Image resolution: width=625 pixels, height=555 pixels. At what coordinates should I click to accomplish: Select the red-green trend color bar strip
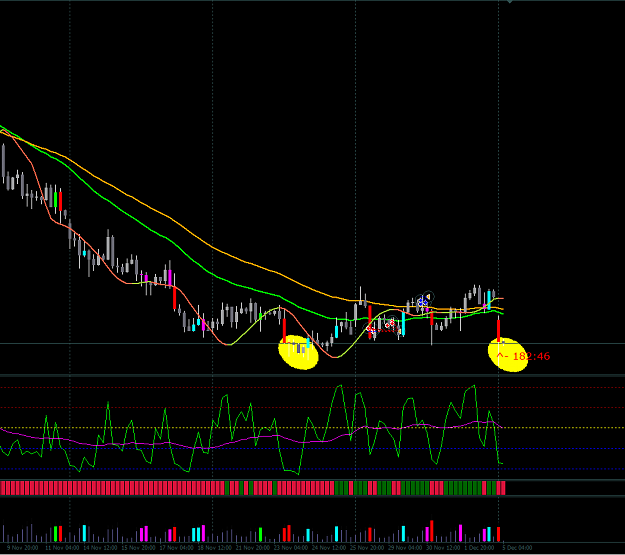pyautogui.click(x=253, y=488)
